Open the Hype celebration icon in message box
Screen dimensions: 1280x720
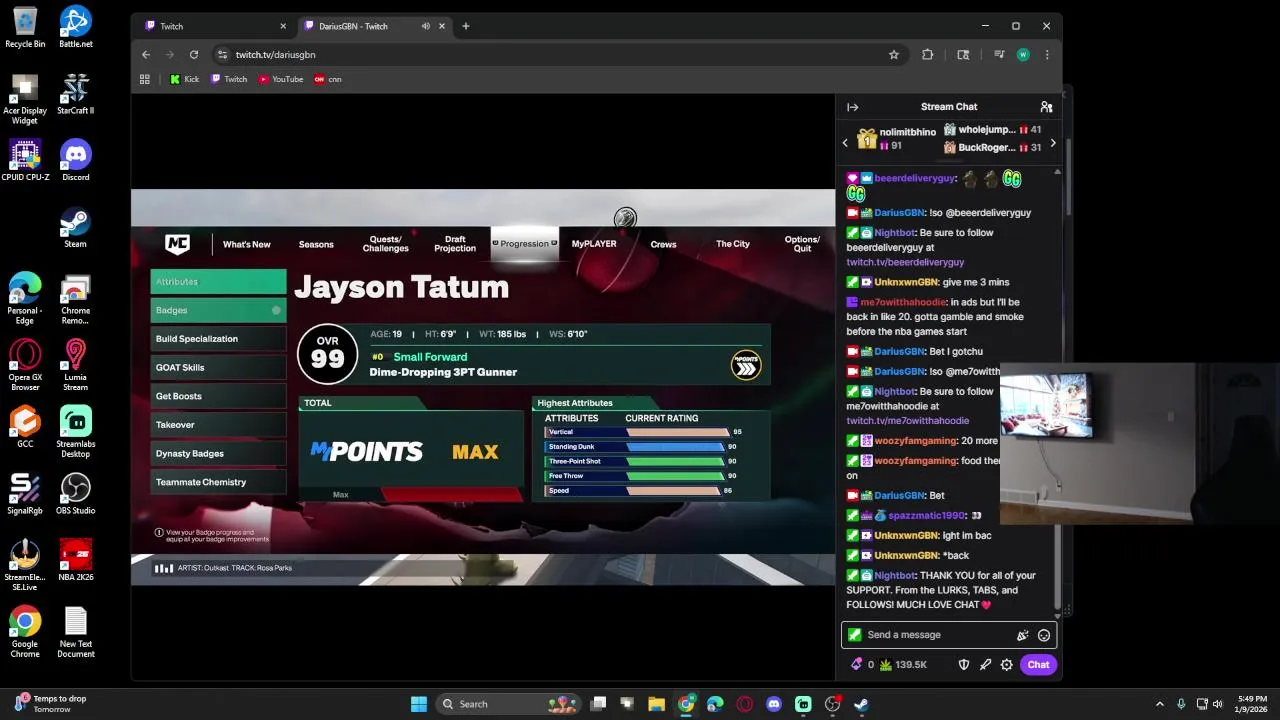tap(1022, 635)
